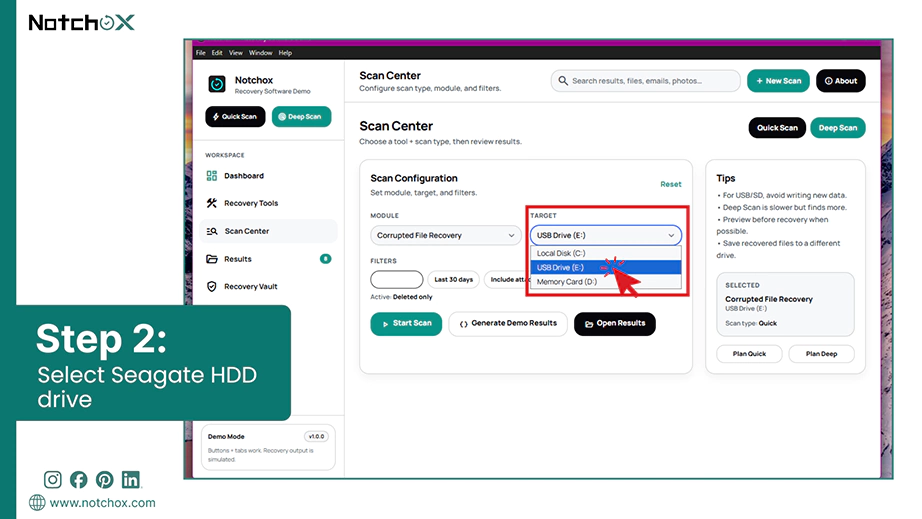Click the Reset link
922x519 pixels.
pyautogui.click(x=670, y=184)
